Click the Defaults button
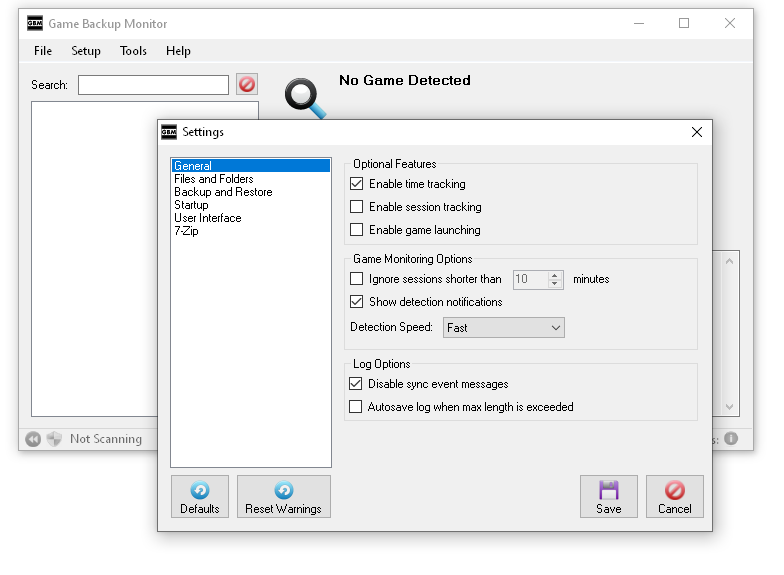This screenshot has height=575, width=784. (x=200, y=496)
